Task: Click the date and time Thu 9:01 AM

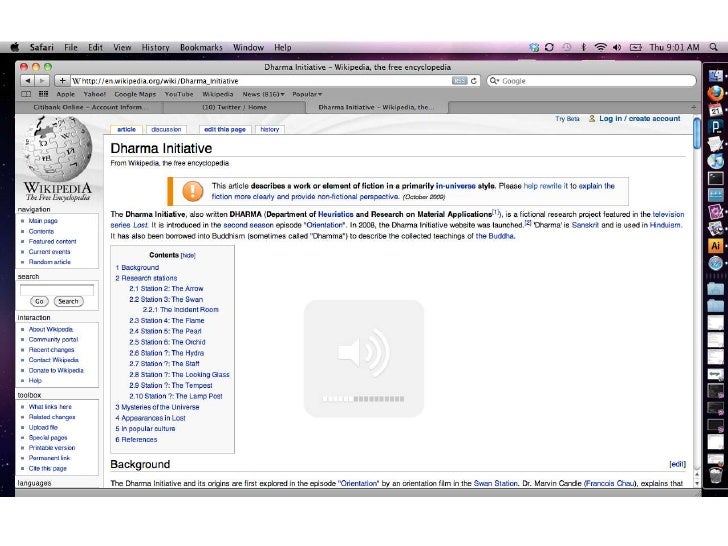Action: (x=674, y=47)
